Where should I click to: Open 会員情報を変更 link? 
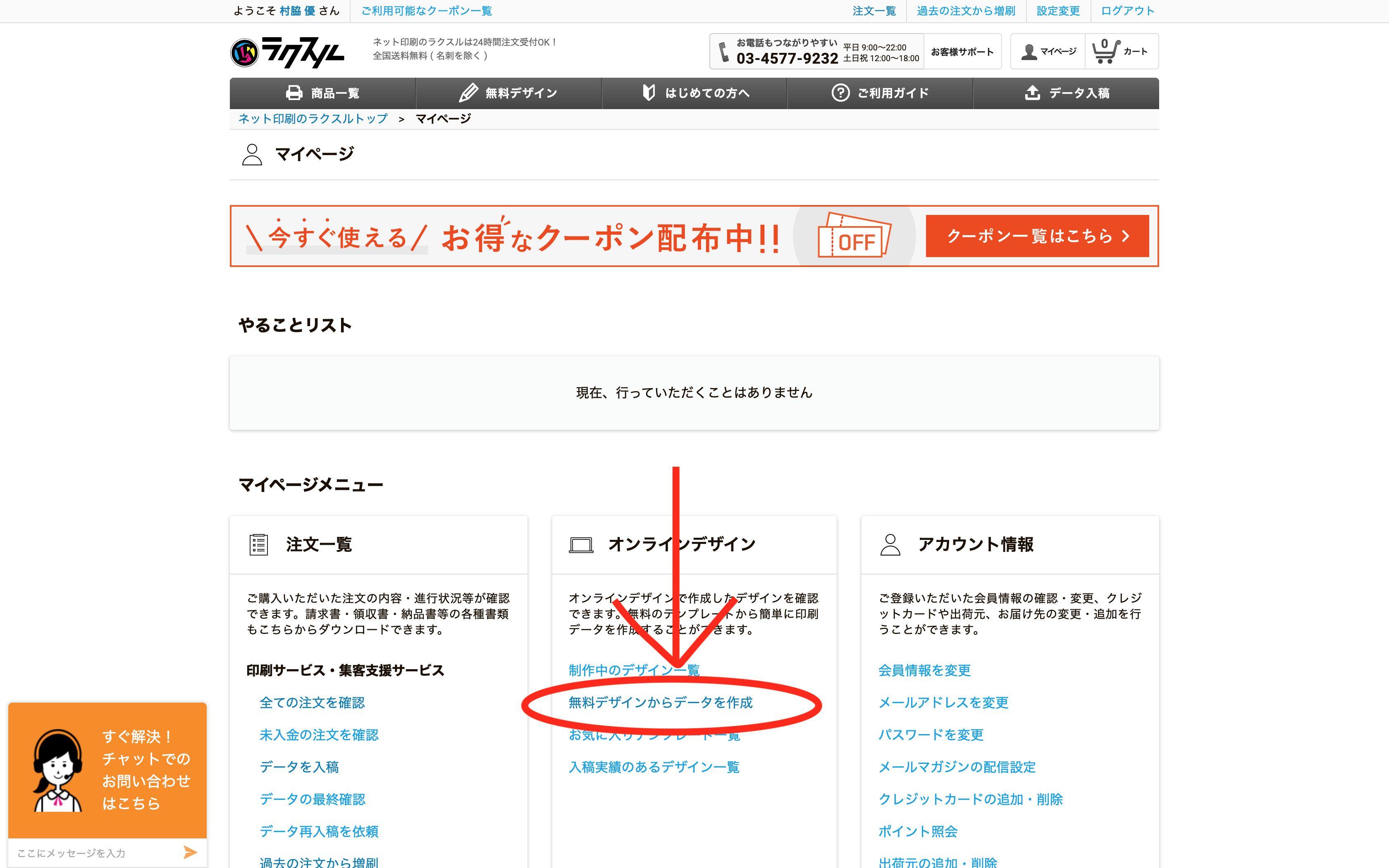click(x=924, y=670)
